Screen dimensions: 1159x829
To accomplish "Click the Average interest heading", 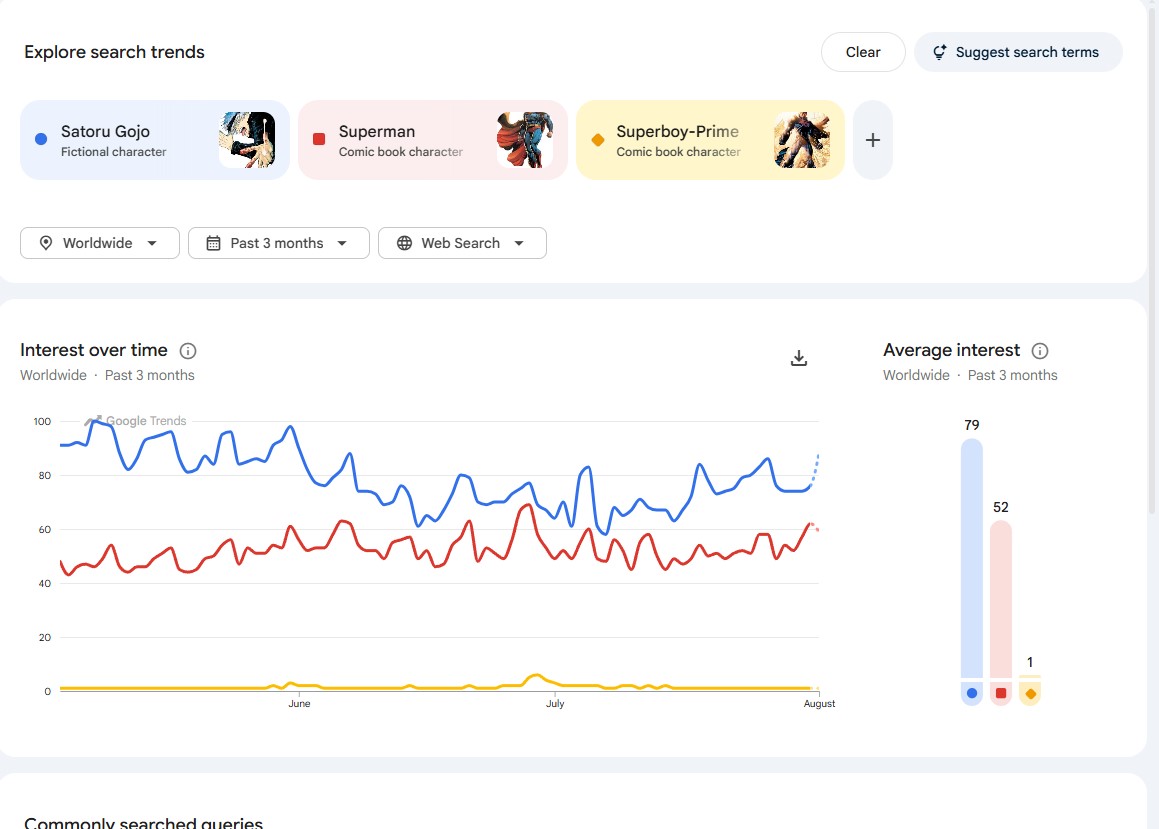I will (x=951, y=350).
